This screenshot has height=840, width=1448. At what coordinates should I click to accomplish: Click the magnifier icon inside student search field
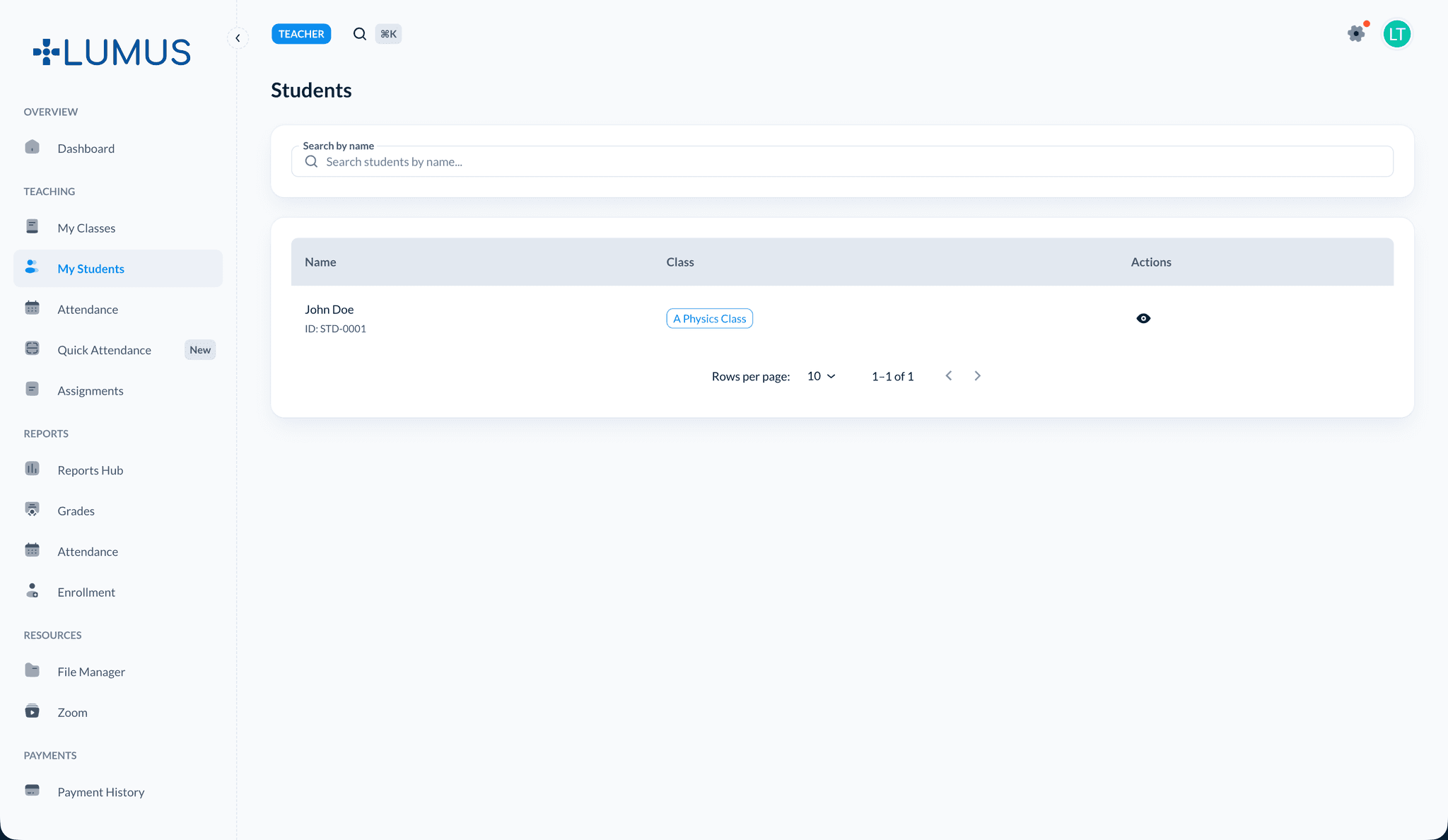pos(311,162)
